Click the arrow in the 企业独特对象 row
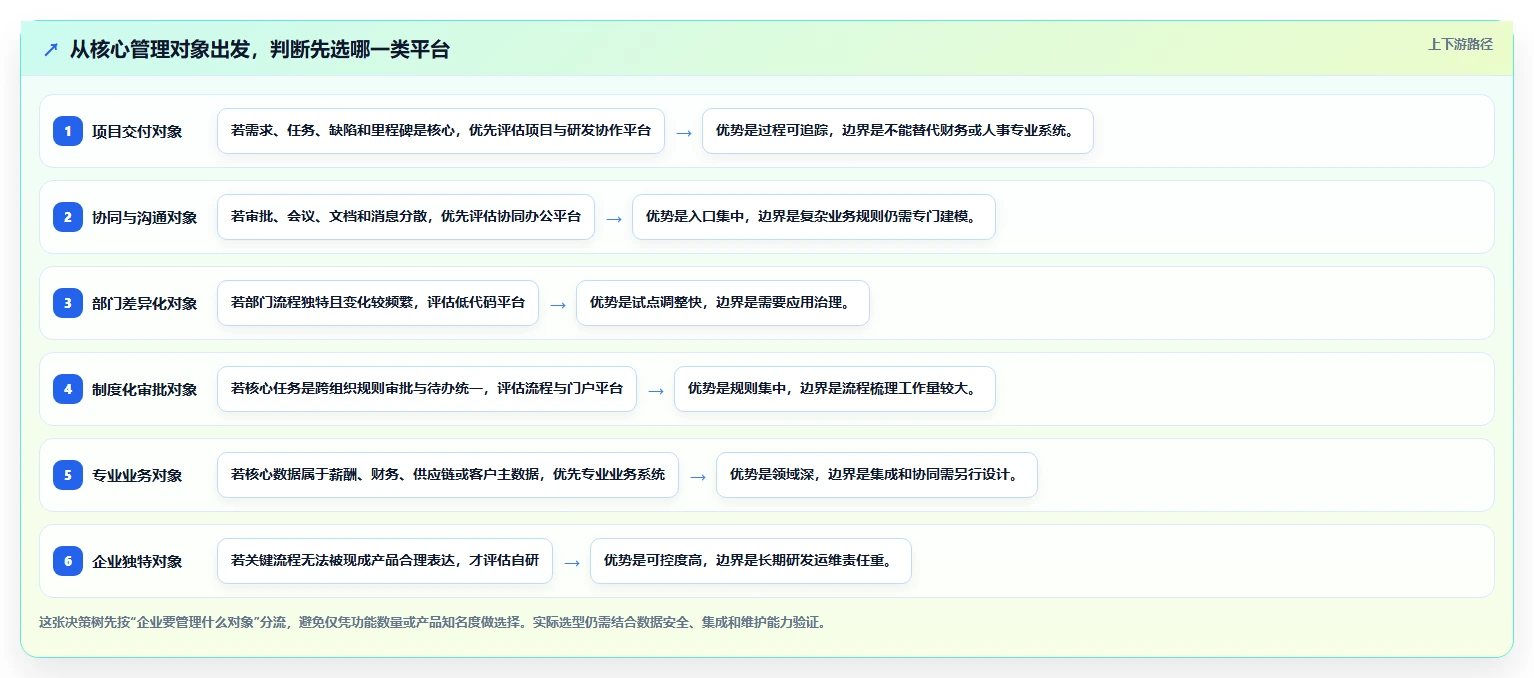This screenshot has height=678, width=1534. click(572, 562)
